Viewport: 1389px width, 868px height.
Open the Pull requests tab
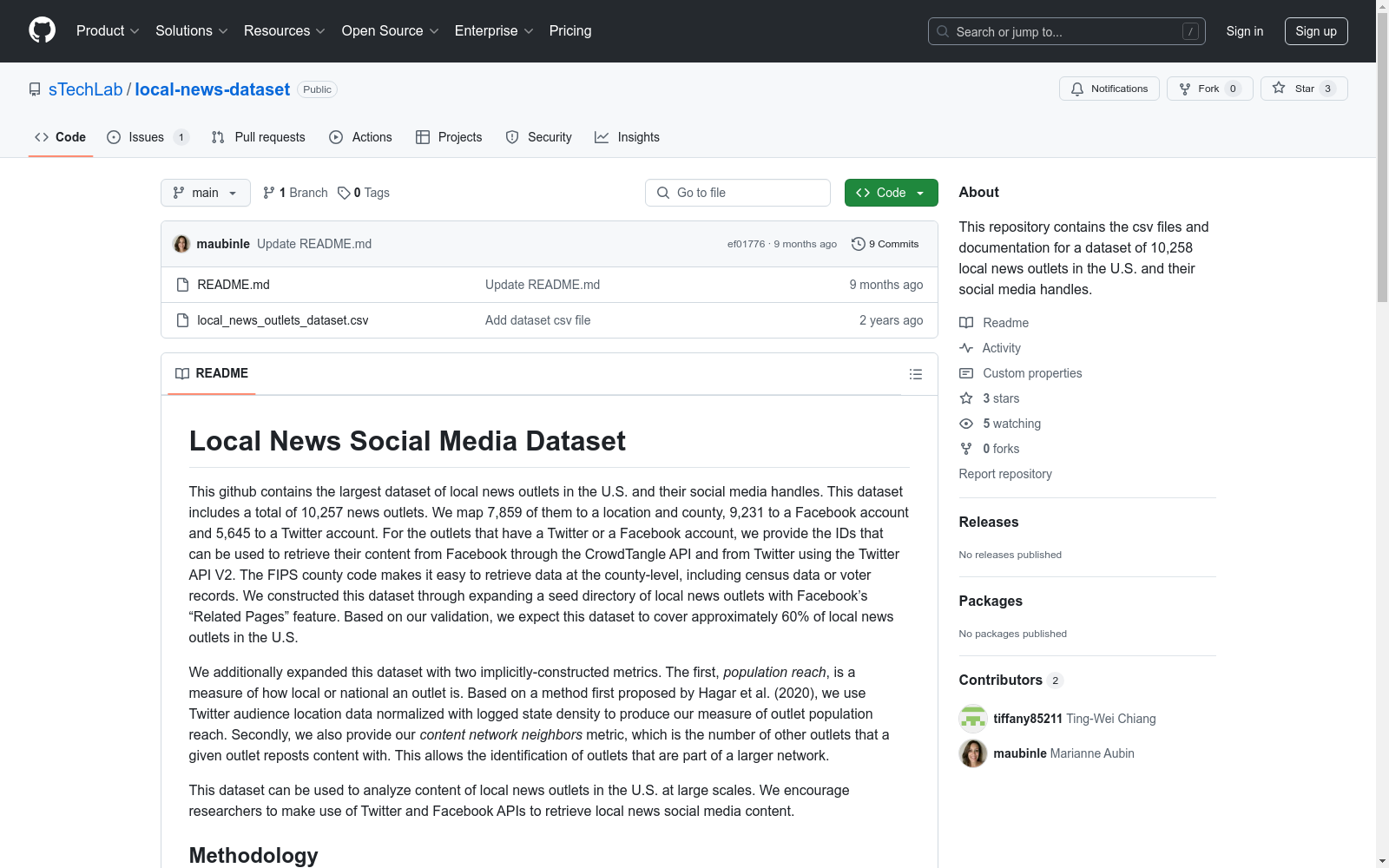259,137
